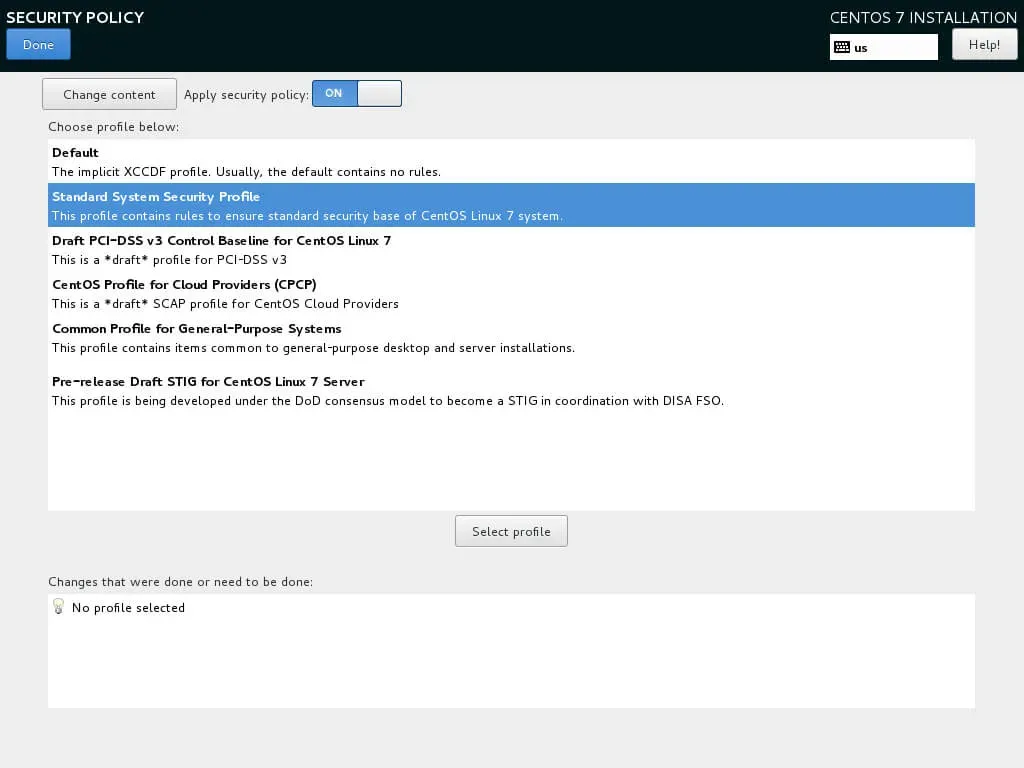Click the 'DoD consensus model' description line

[x=388, y=401]
